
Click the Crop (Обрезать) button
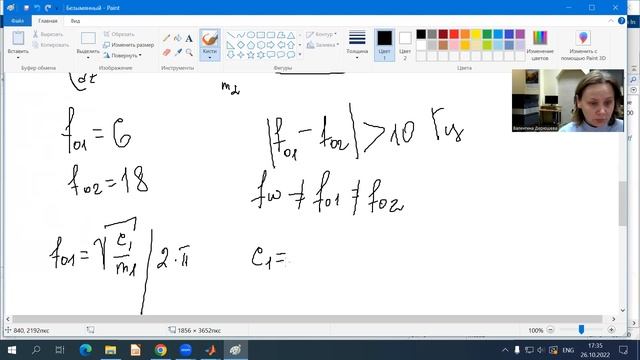(x=119, y=34)
